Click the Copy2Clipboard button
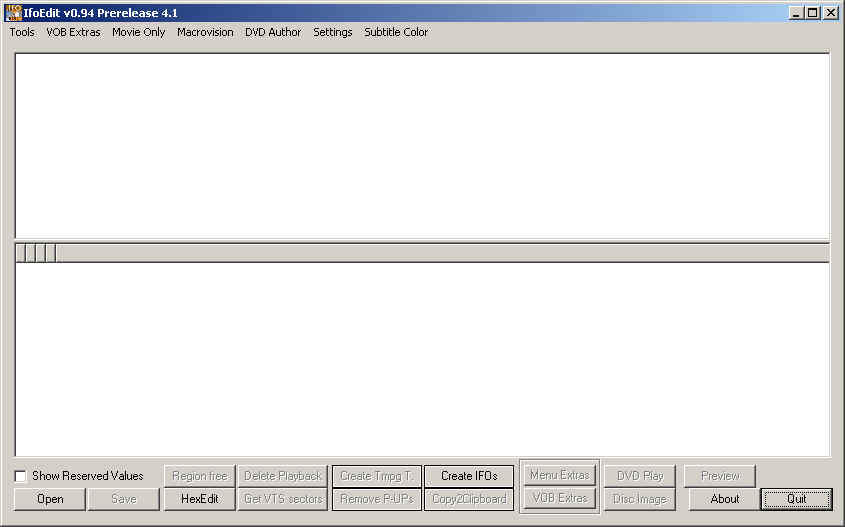Image resolution: width=845 pixels, height=527 pixels. pyautogui.click(x=469, y=499)
